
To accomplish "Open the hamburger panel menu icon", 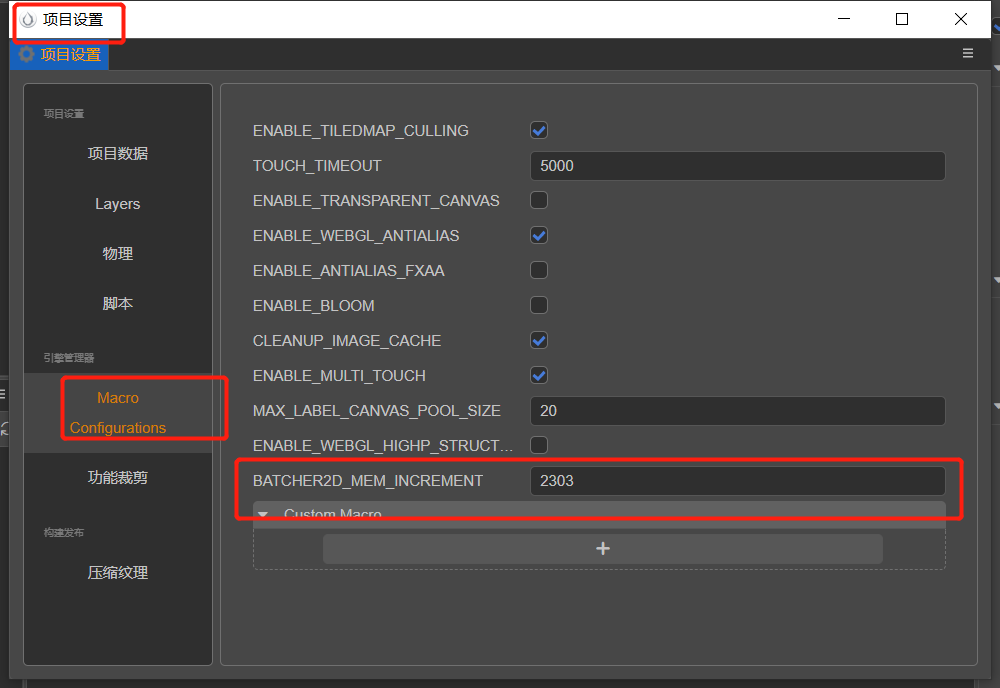I will click(x=967, y=54).
